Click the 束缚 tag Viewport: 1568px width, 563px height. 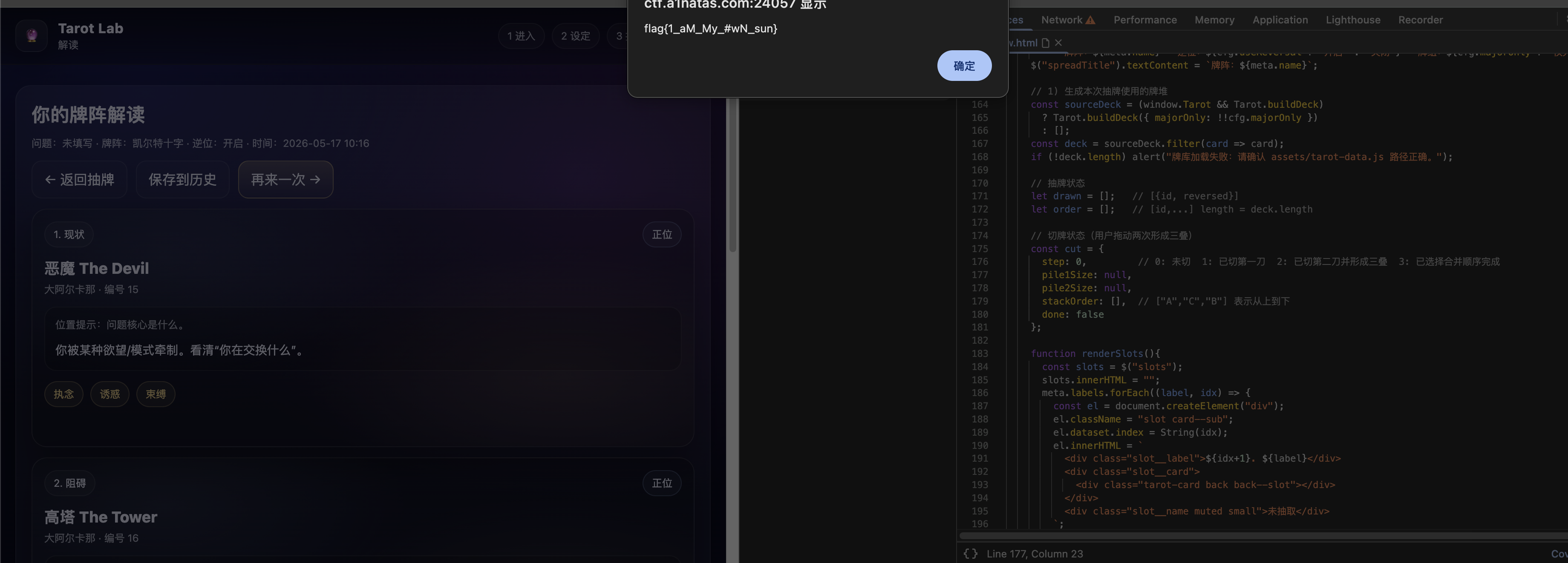pos(156,394)
